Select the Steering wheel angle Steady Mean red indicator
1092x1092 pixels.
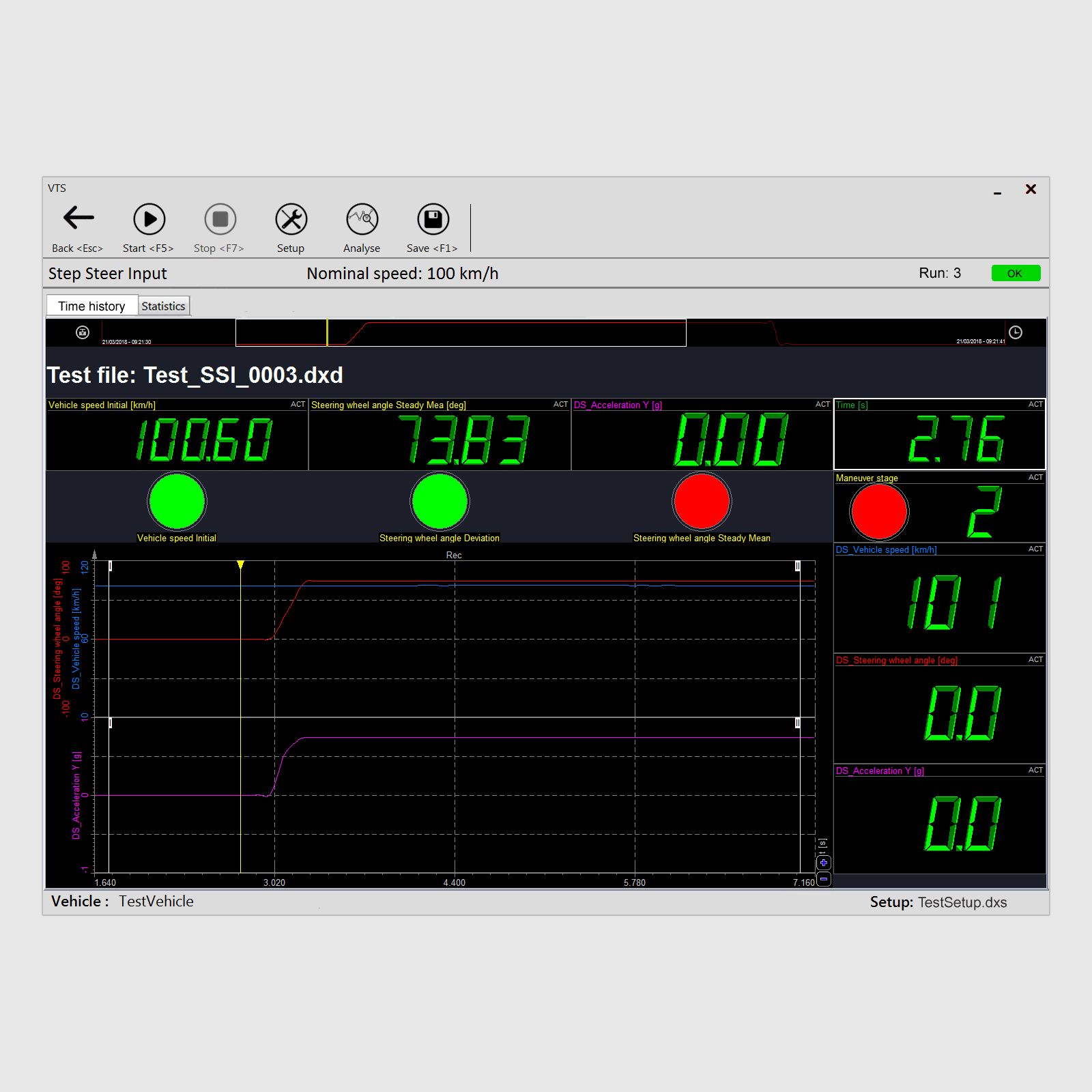coord(702,502)
